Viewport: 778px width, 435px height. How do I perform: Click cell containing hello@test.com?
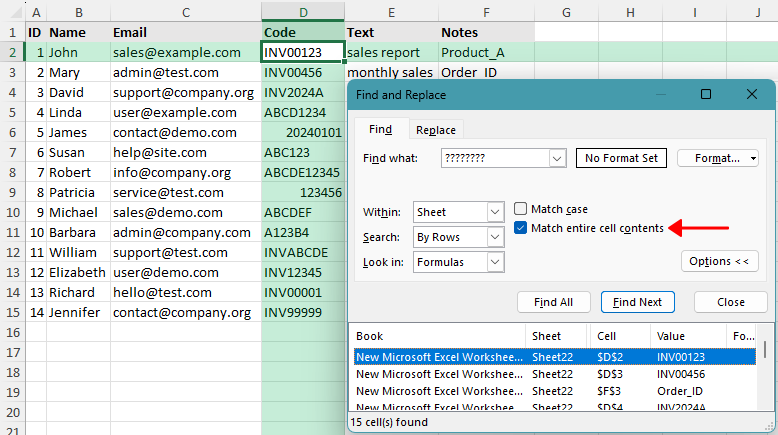(186, 293)
